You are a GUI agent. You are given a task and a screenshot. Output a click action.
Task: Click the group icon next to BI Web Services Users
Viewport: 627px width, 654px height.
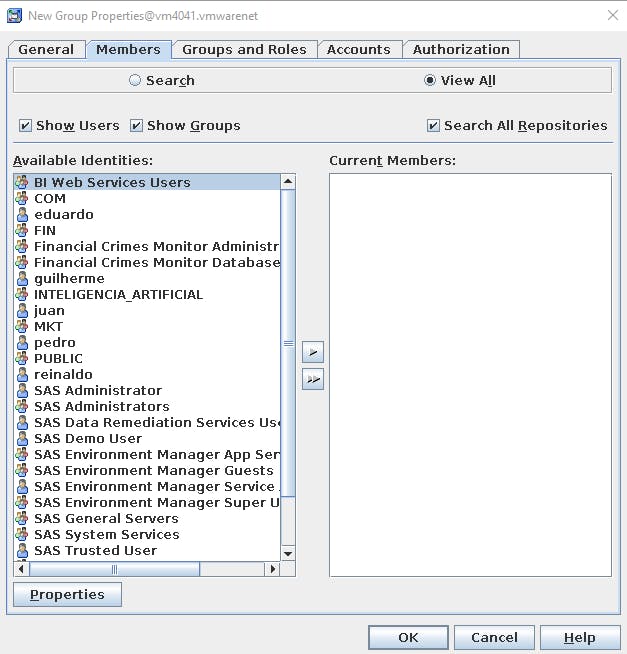(22, 182)
